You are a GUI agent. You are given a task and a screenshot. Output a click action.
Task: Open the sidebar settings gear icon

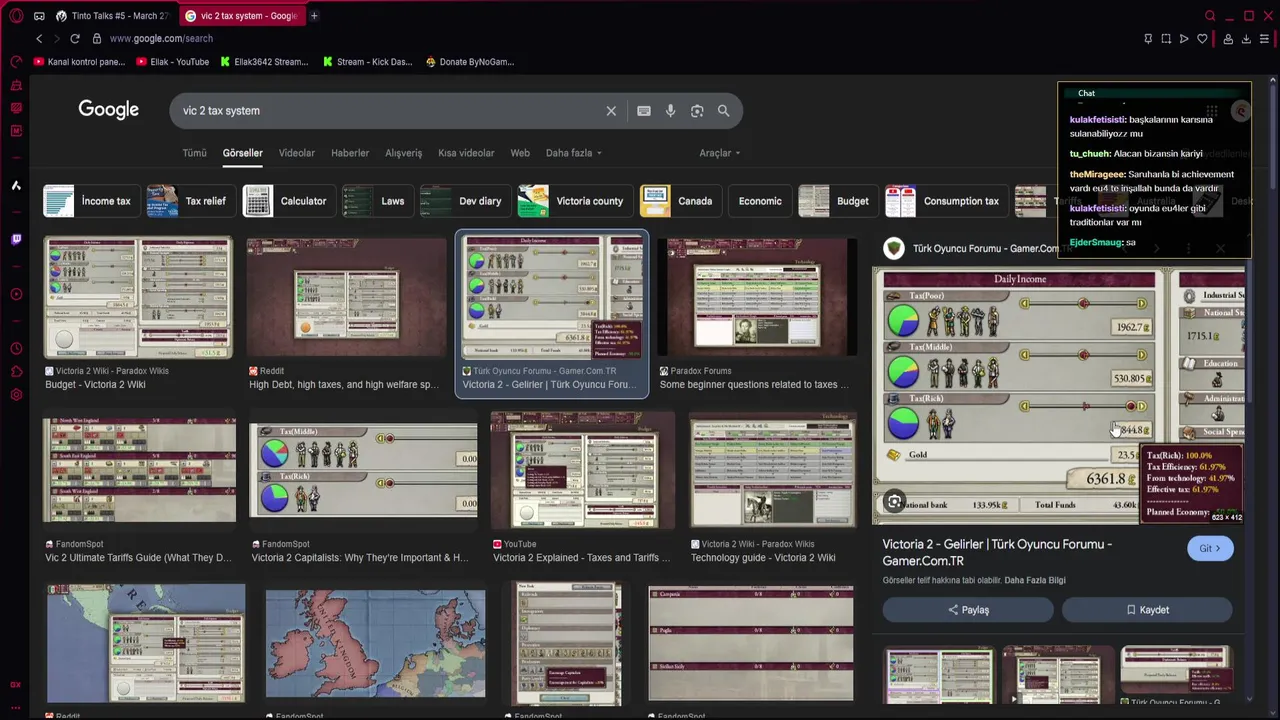coord(16,395)
